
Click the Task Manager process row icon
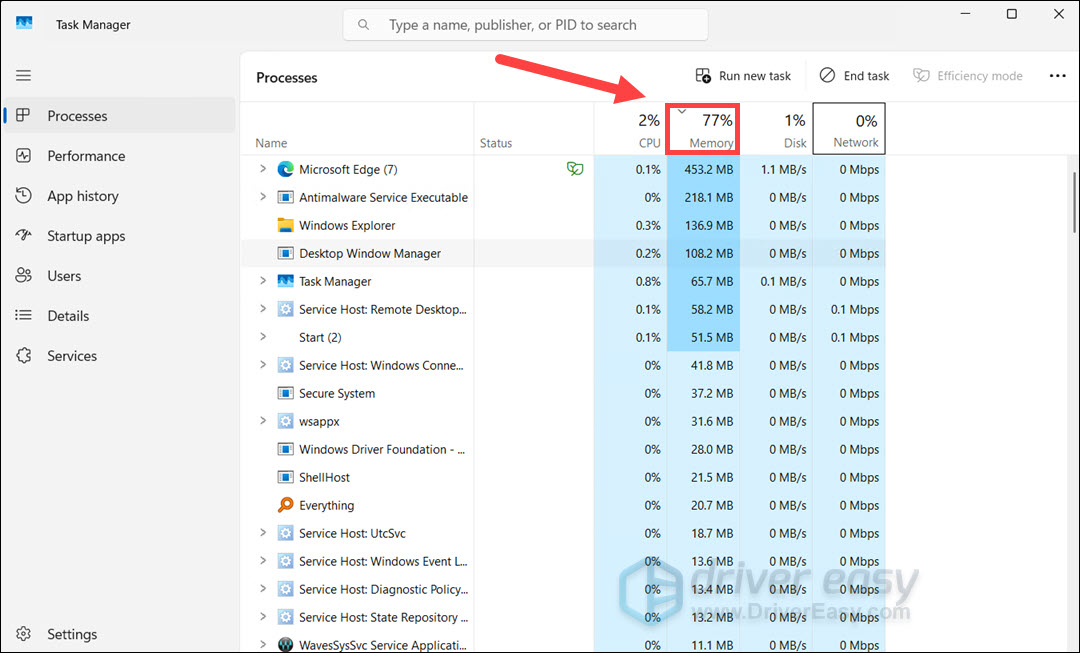[285, 281]
